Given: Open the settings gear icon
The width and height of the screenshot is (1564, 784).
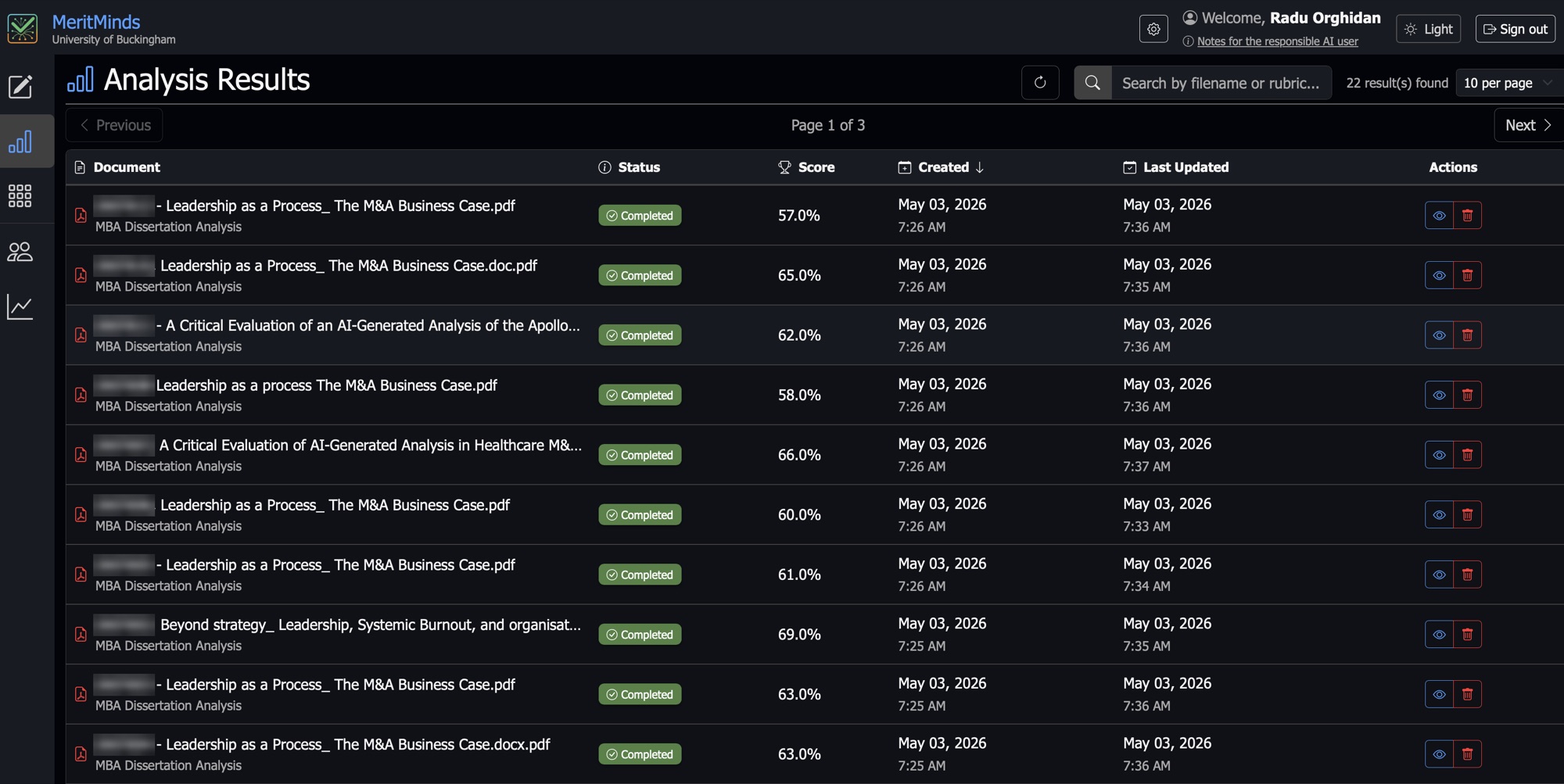Looking at the screenshot, I should (x=1153, y=29).
